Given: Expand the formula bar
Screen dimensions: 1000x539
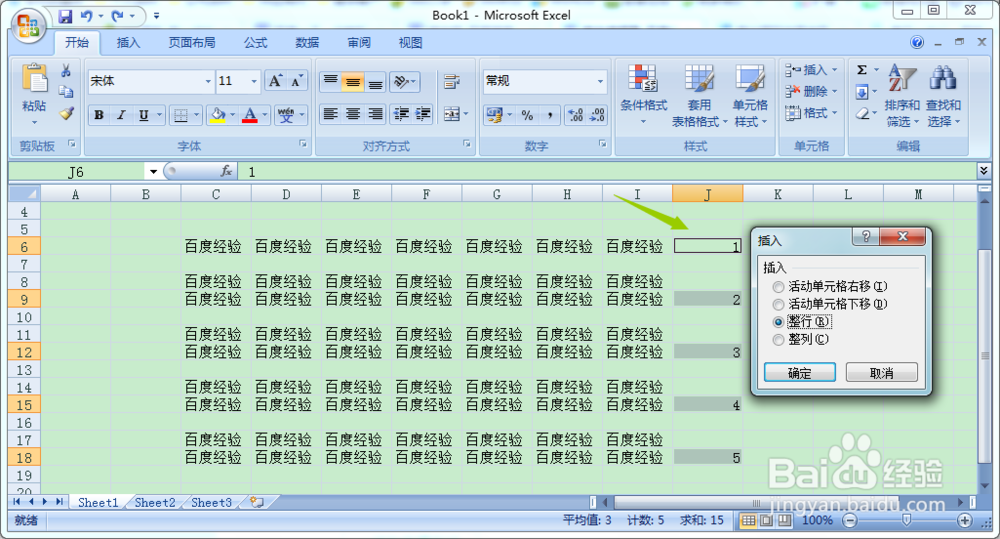Looking at the screenshot, I should coord(983,170).
